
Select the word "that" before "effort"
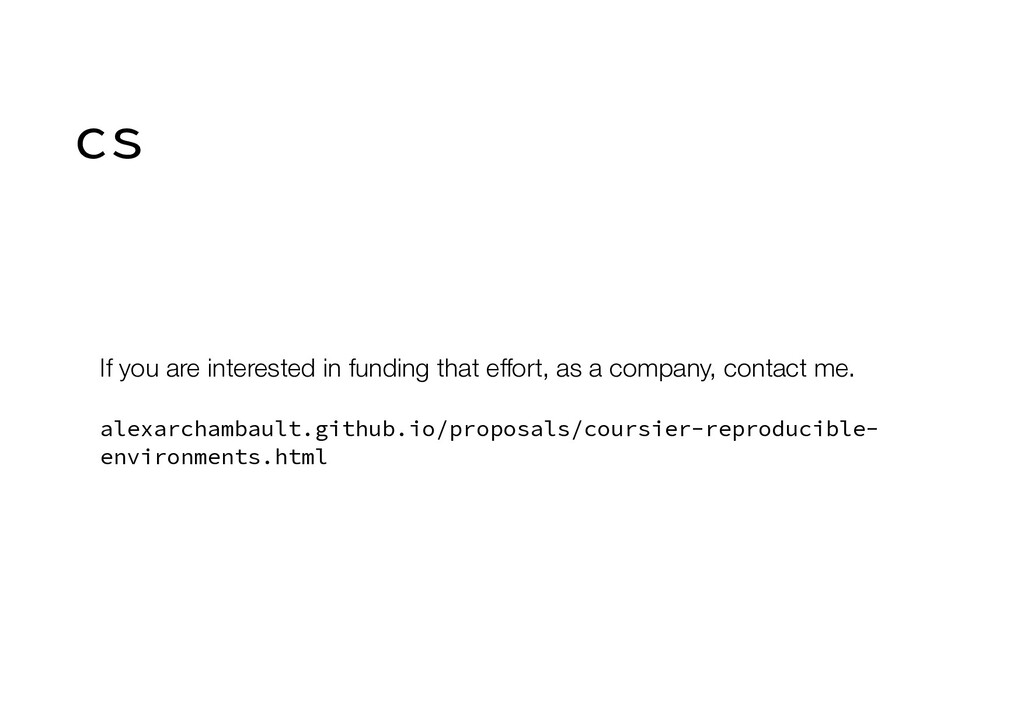(458, 368)
